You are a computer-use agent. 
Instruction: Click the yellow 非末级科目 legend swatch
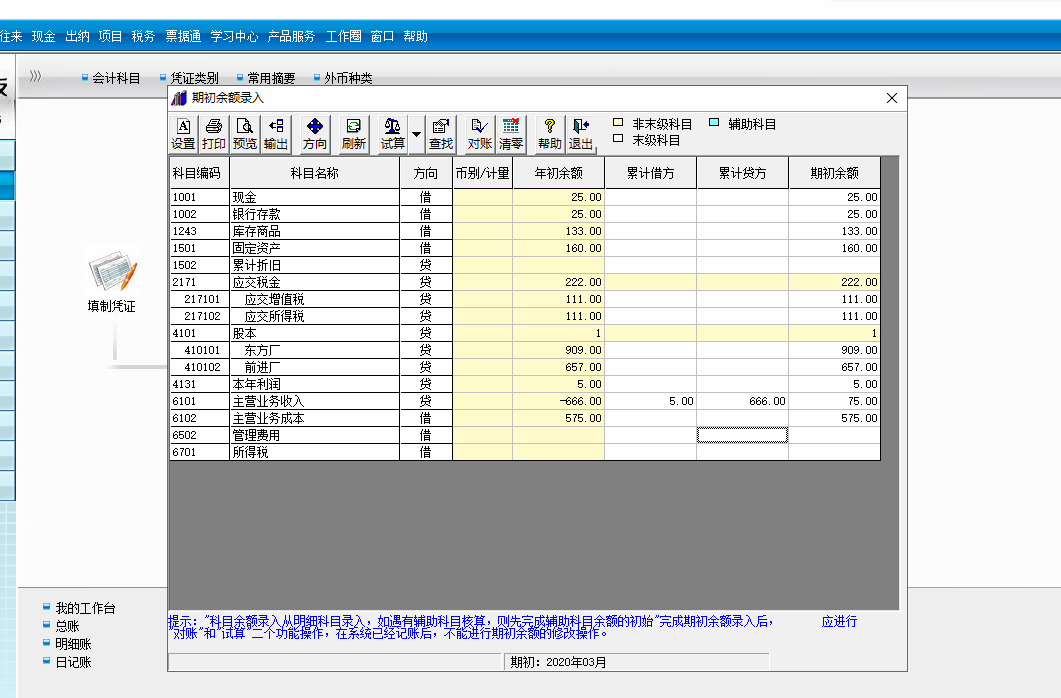(618, 122)
